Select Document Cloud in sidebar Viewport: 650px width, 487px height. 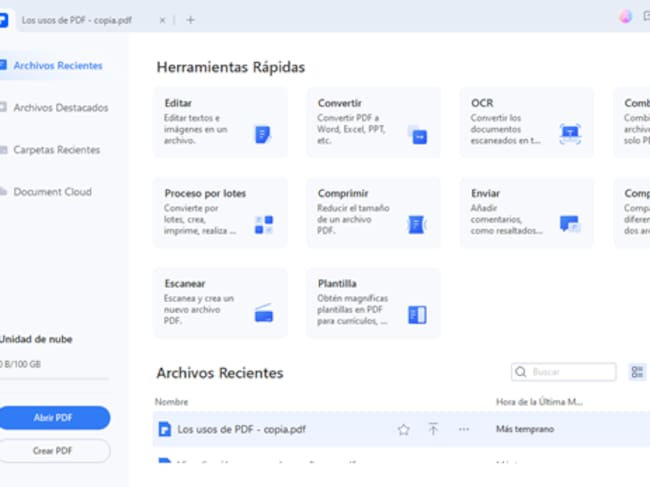52,192
